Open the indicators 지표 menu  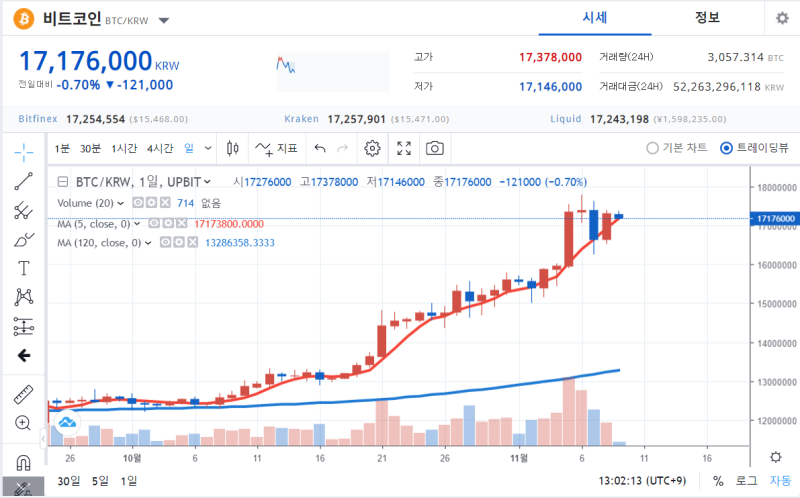(276, 148)
